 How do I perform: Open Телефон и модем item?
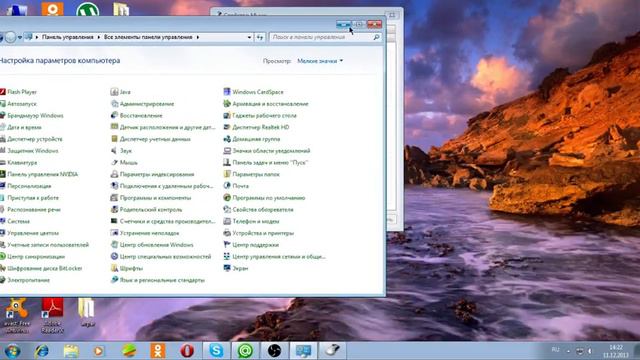[251, 222]
